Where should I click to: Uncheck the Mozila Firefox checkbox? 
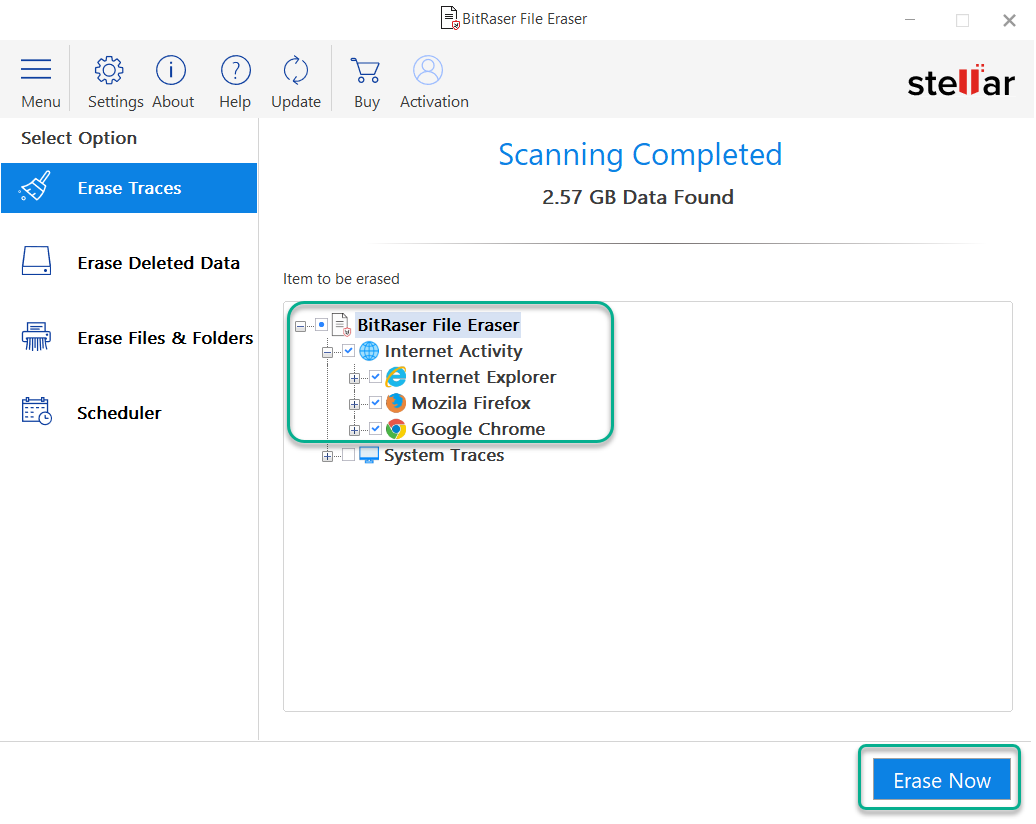click(x=375, y=402)
